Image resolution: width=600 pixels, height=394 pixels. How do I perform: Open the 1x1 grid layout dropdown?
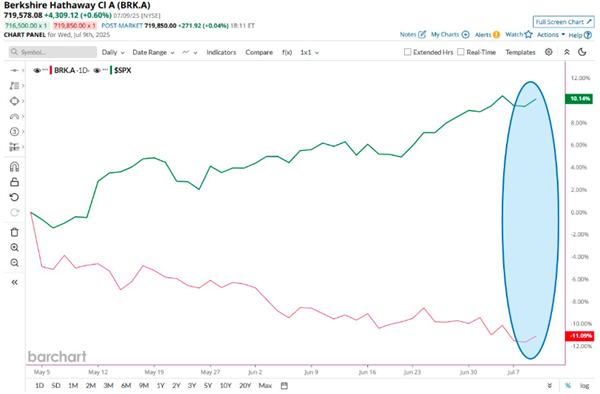pyautogui.click(x=310, y=52)
